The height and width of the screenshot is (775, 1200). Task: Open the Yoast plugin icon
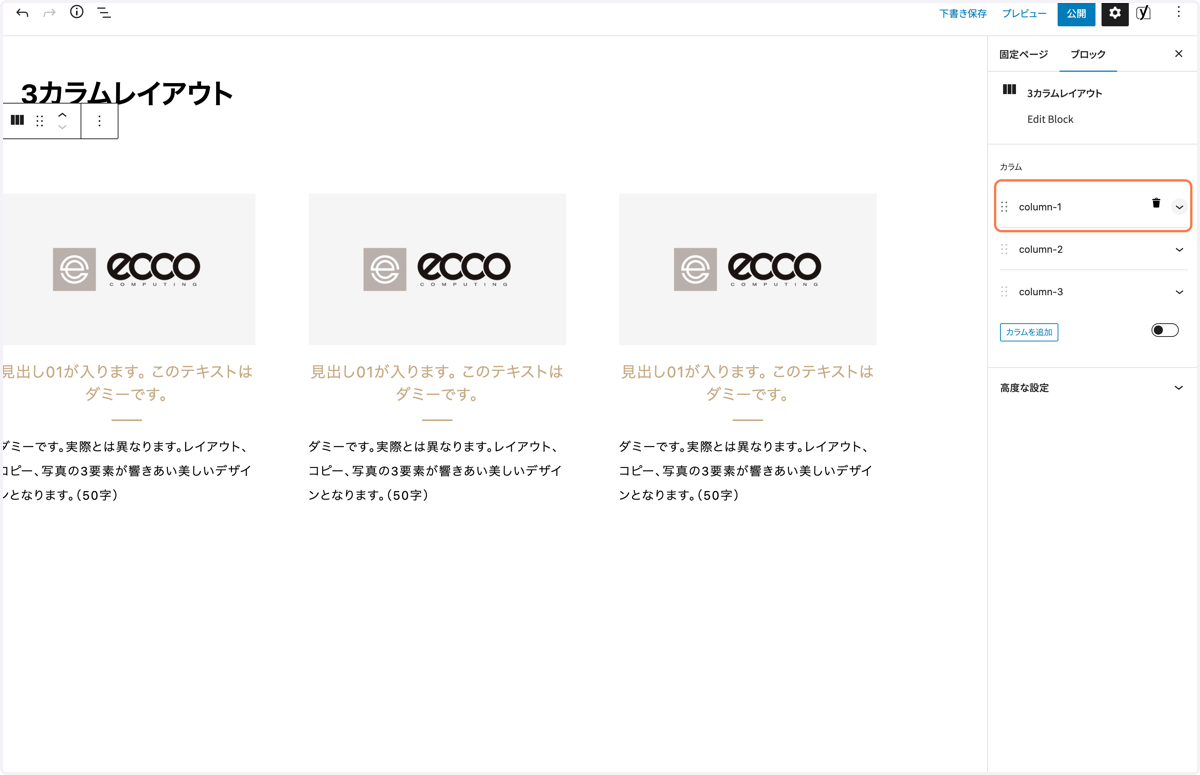click(1144, 13)
